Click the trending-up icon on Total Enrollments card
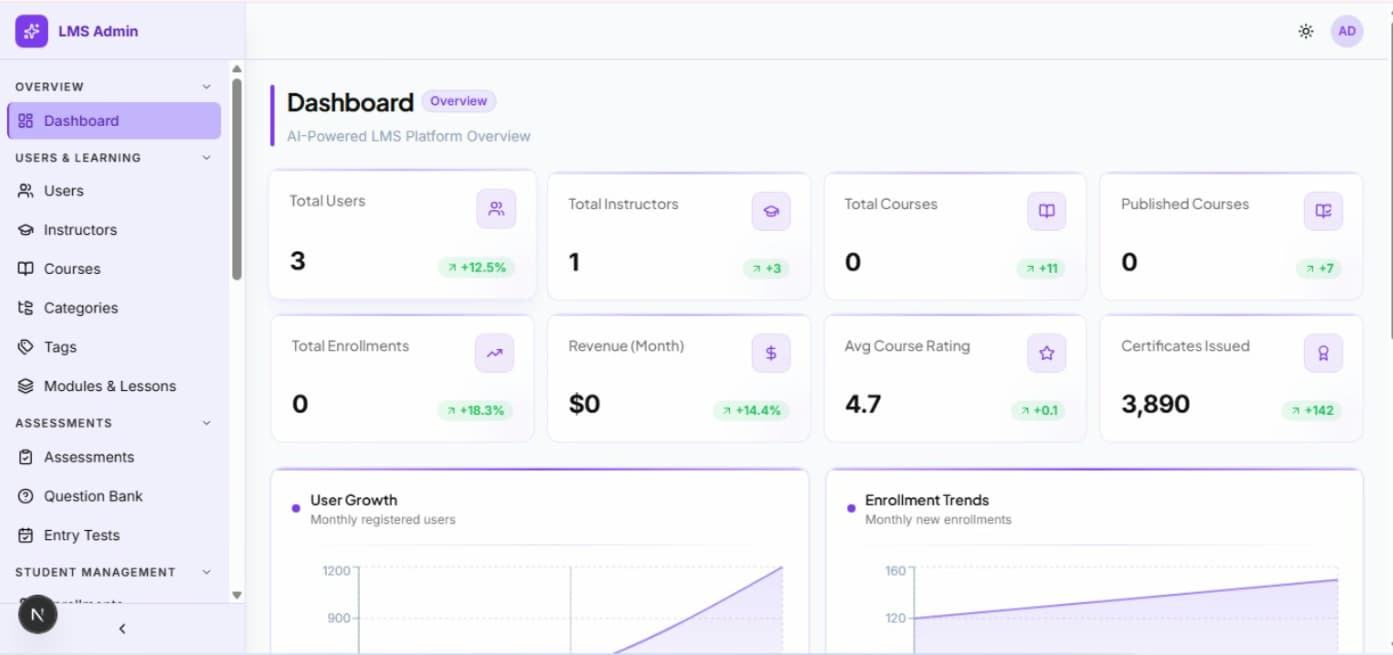Viewport: 1393px width, 655px height. click(x=495, y=353)
